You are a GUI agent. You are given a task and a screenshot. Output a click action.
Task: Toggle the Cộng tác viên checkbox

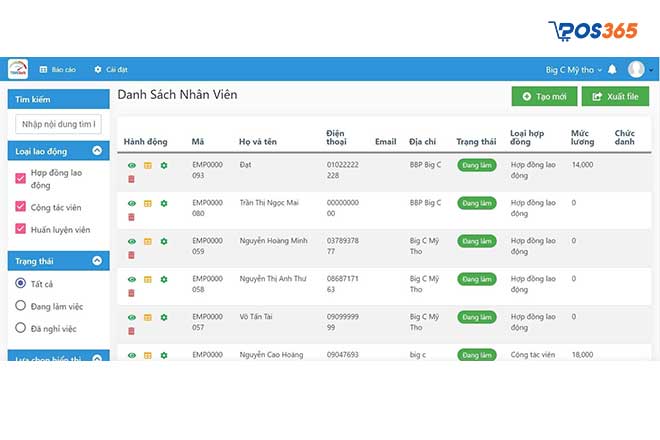click(21, 206)
